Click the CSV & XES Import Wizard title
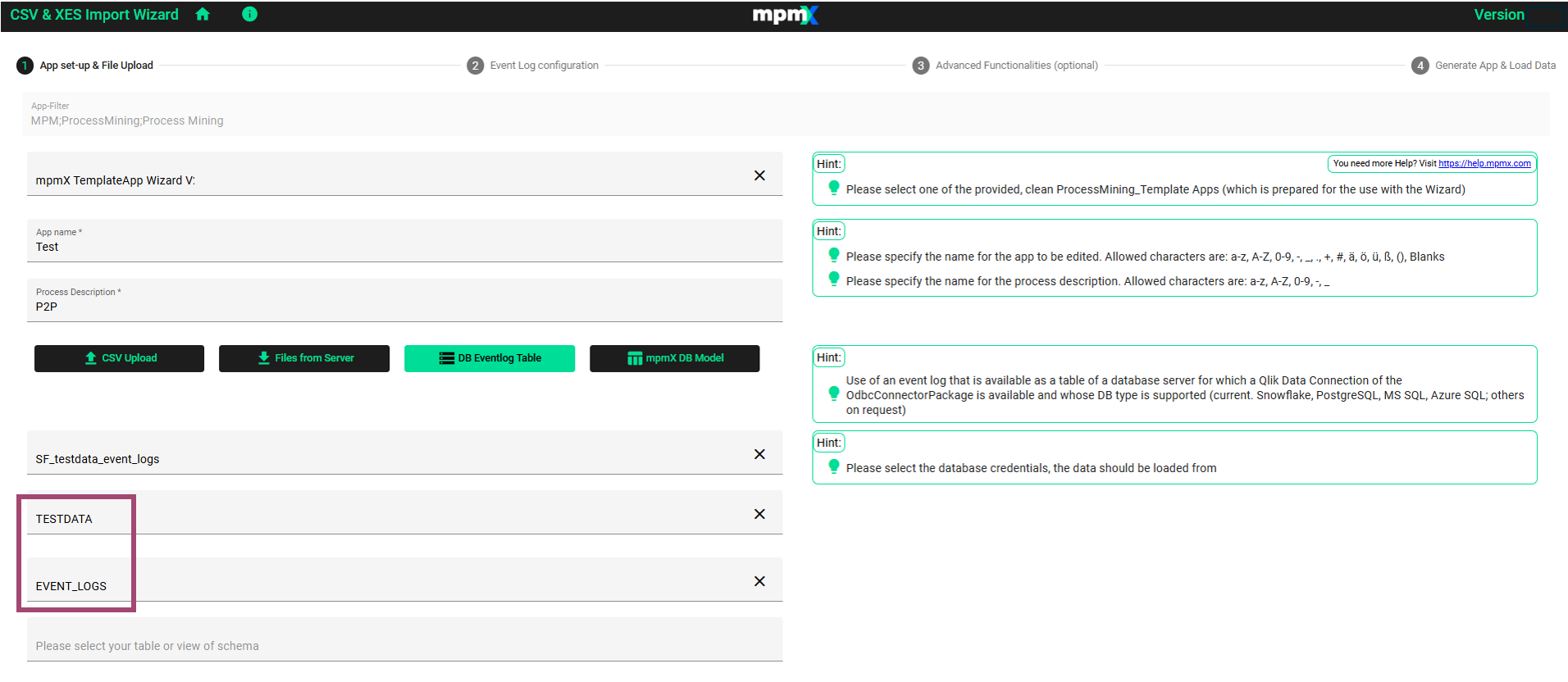This screenshot has height=682, width=1568. click(94, 15)
